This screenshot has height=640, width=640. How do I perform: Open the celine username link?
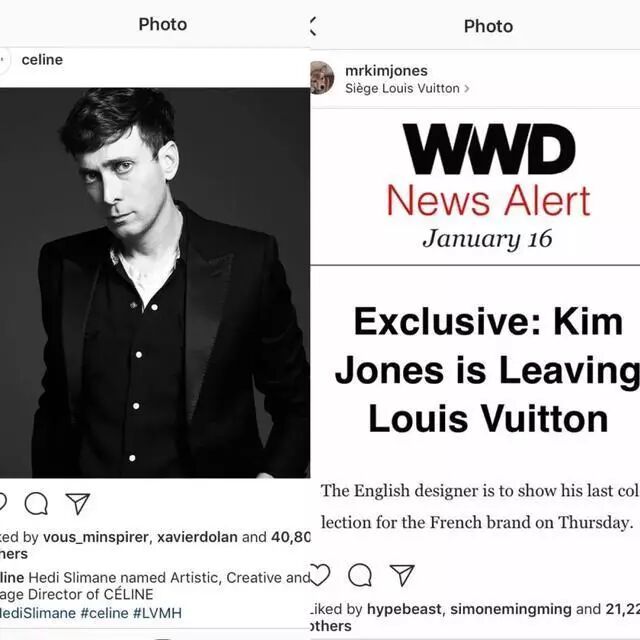click(x=42, y=60)
